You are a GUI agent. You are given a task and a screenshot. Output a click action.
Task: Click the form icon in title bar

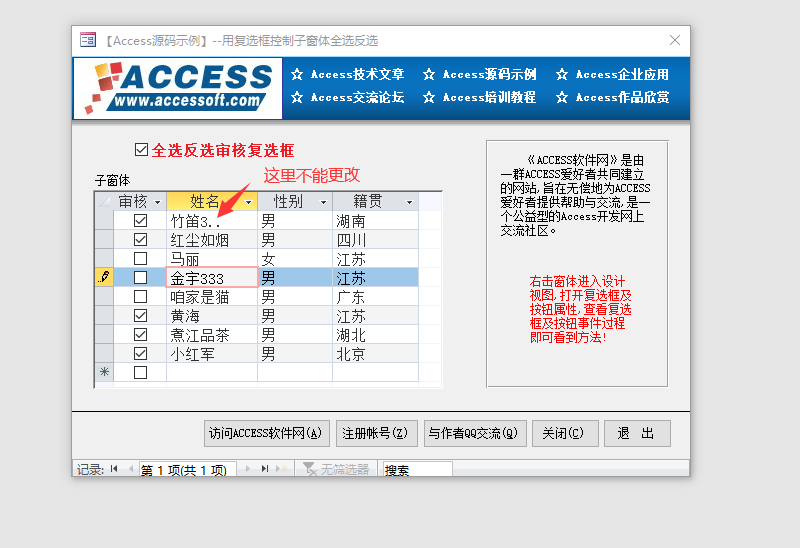coord(88,40)
